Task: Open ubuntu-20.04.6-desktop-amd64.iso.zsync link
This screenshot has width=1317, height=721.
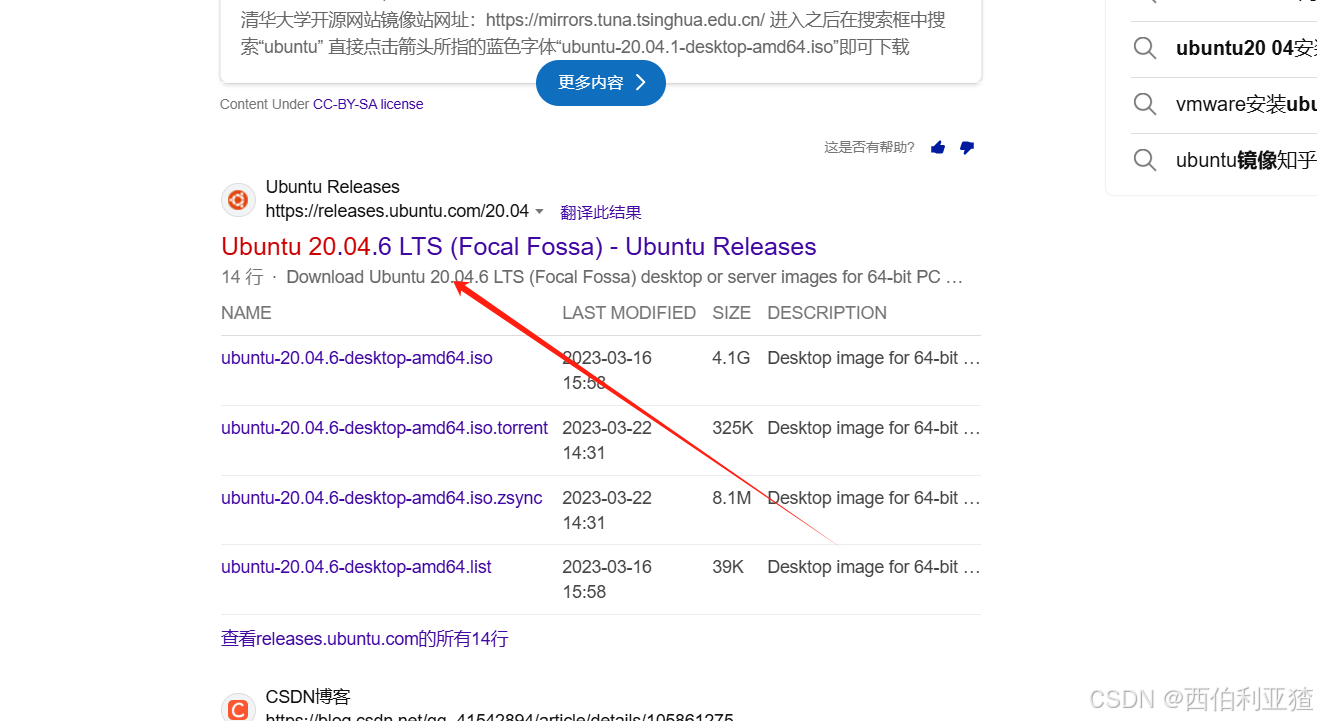Action: point(382,498)
